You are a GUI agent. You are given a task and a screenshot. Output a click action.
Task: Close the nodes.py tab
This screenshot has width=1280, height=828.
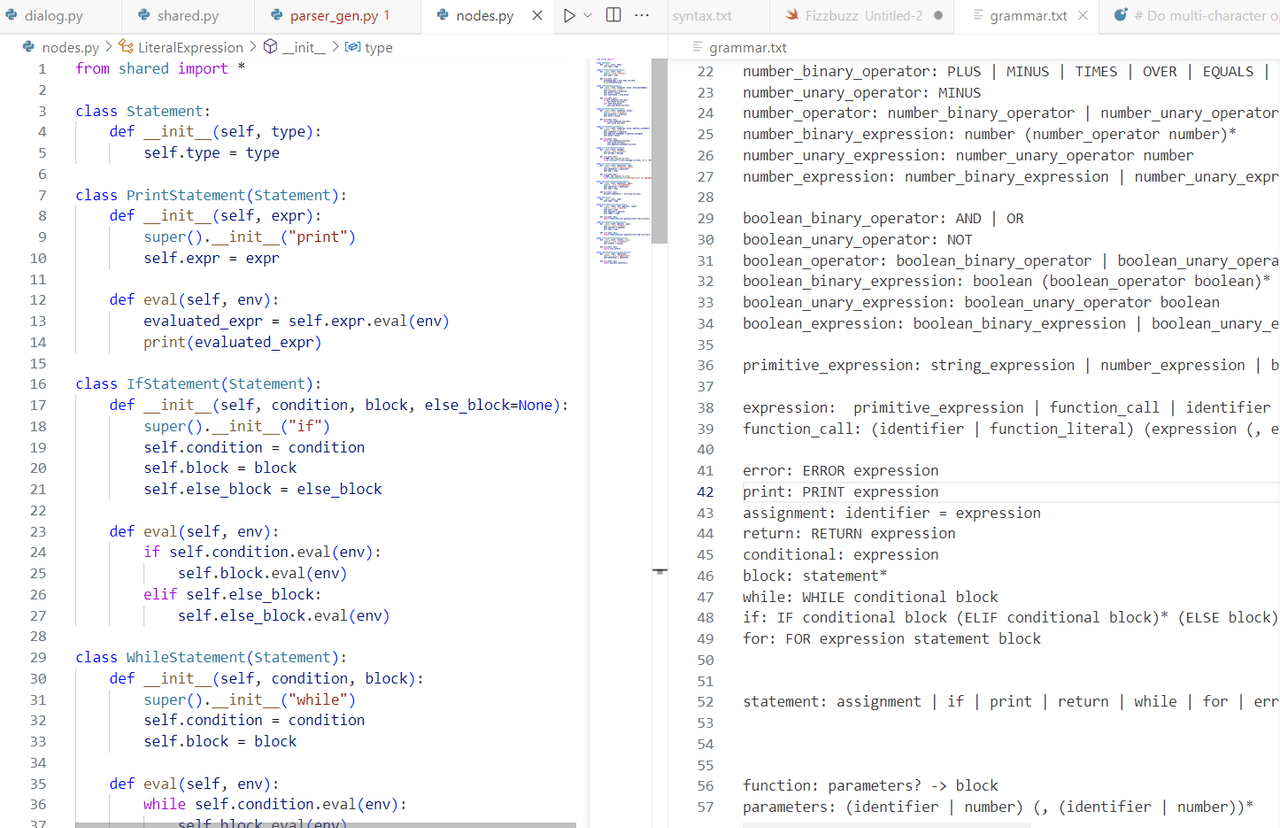coord(537,16)
